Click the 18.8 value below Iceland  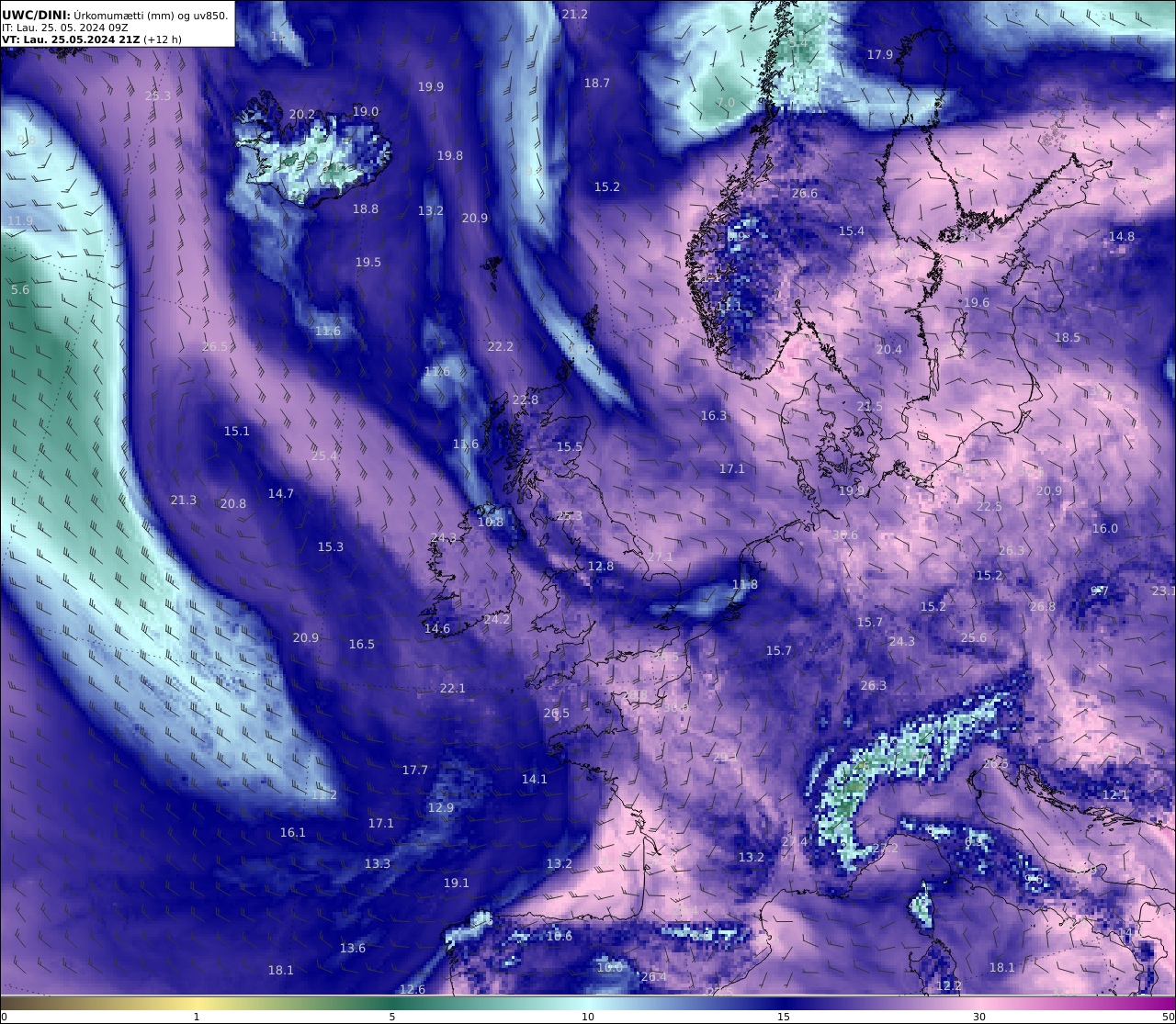[366, 208]
